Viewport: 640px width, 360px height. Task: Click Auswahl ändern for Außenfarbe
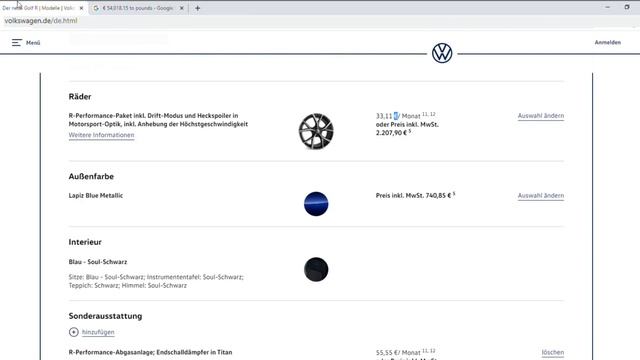(541, 196)
